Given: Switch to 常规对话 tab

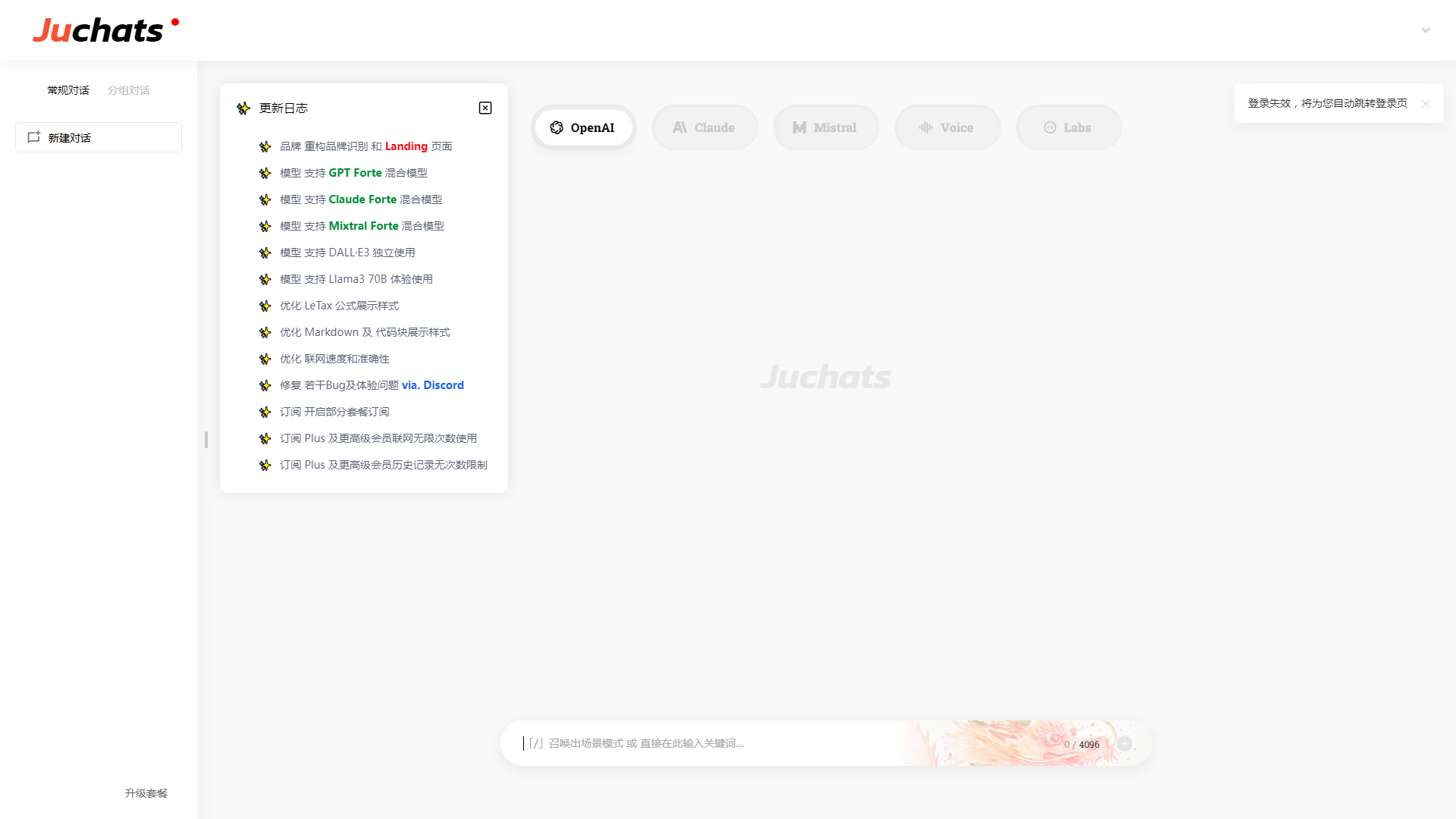Looking at the screenshot, I should (x=68, y=90).
